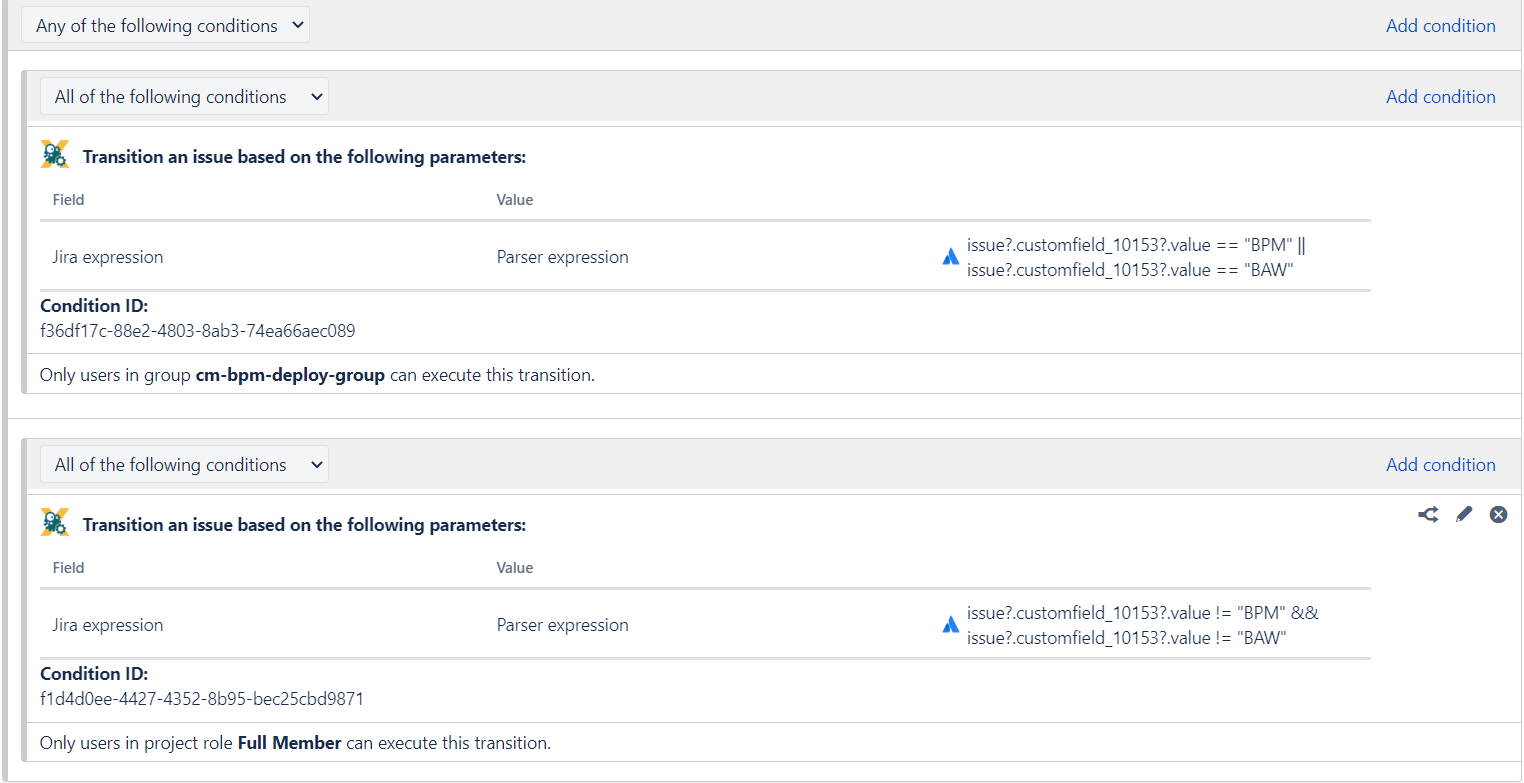Image resolution: width=1524 pixels, height=783 pixels.
Task: Click Atlassian icon next to BPM || expression
Action: point(950,257)
